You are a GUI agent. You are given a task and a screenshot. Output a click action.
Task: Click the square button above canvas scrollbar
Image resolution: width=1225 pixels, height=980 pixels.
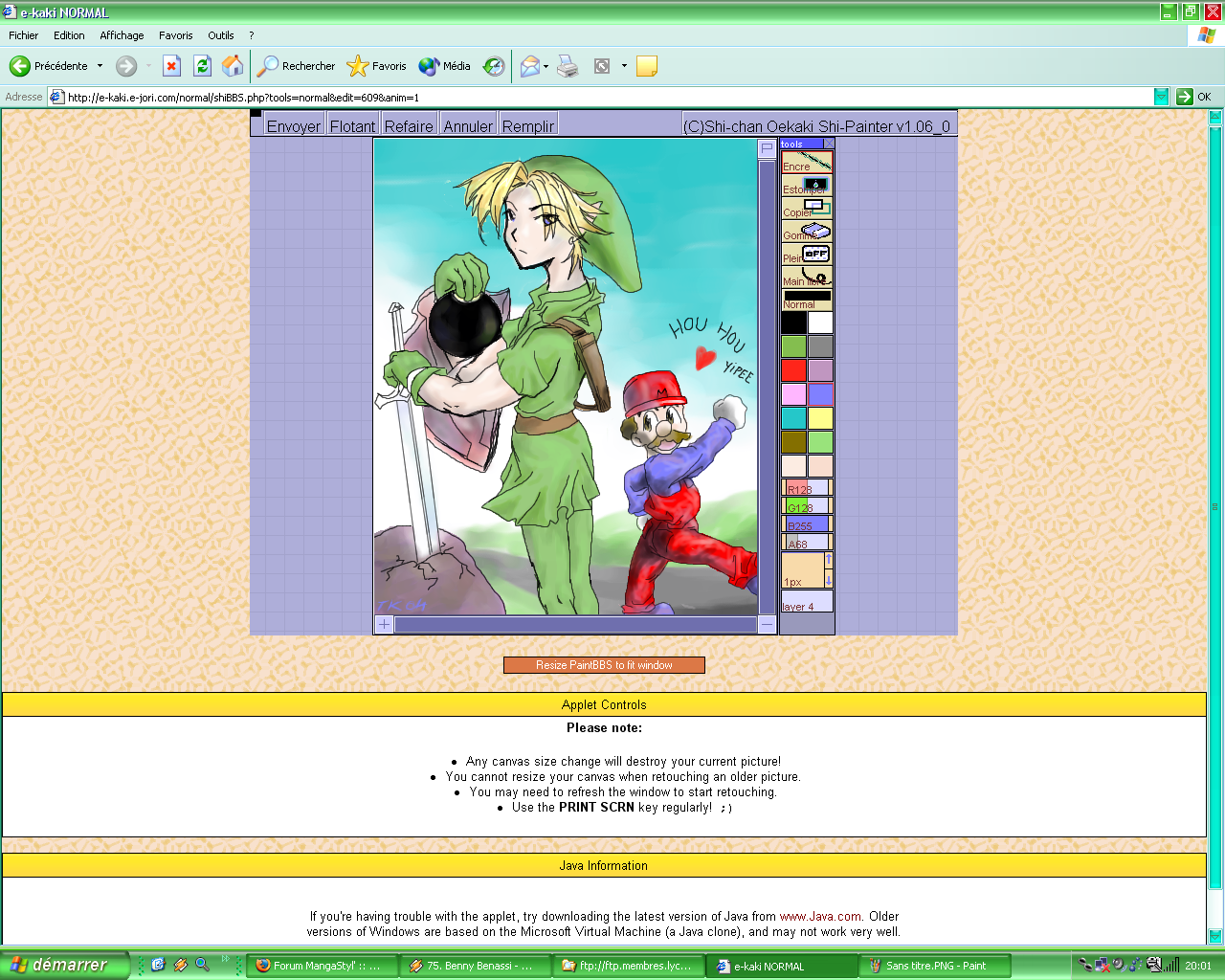click(767, 148)
